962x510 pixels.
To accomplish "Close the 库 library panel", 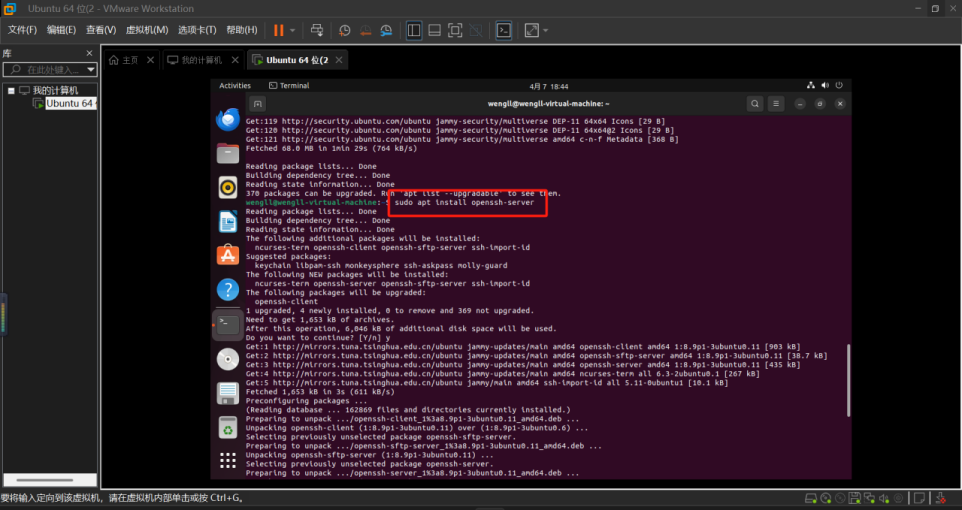I will pos(90,53).
